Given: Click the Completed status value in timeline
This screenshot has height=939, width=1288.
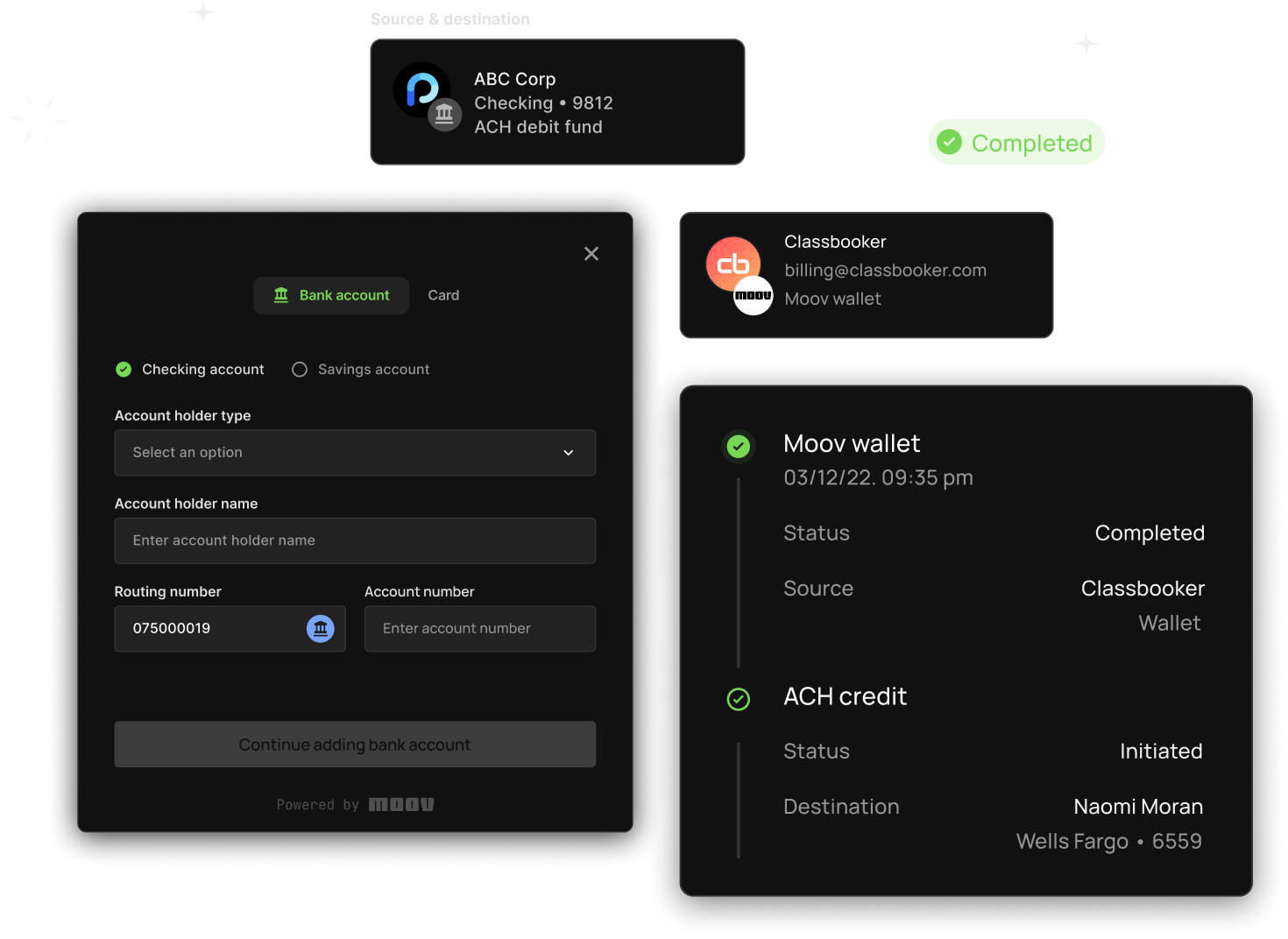Looking at the screenshot, I should coord(1150,533).
